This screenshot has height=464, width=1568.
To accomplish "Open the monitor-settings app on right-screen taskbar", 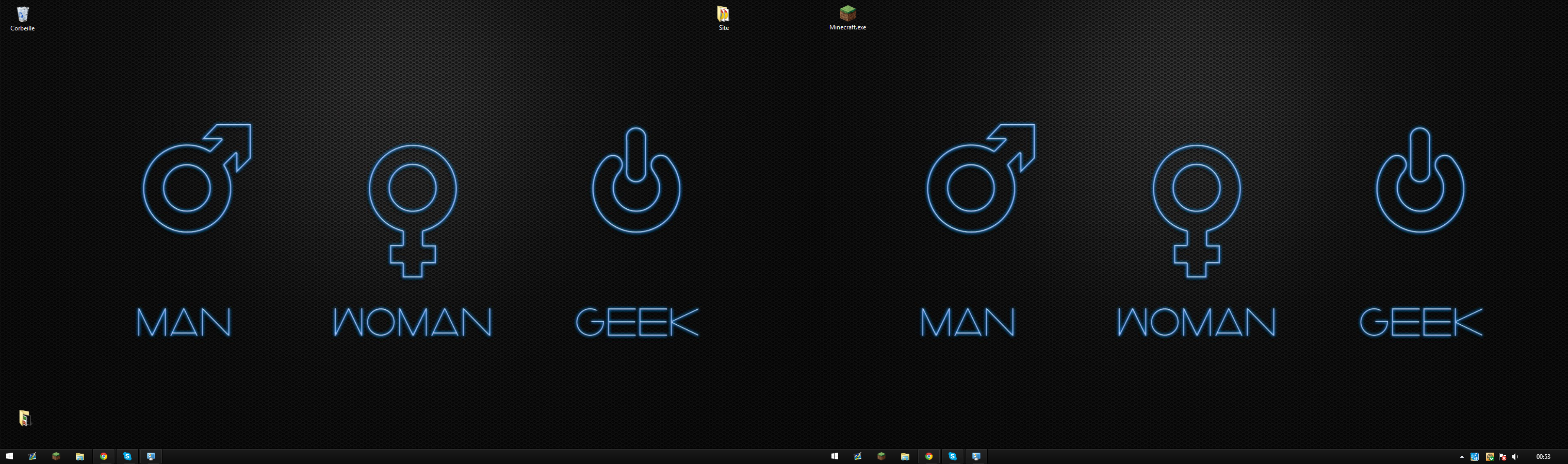I will coord(976,456).
